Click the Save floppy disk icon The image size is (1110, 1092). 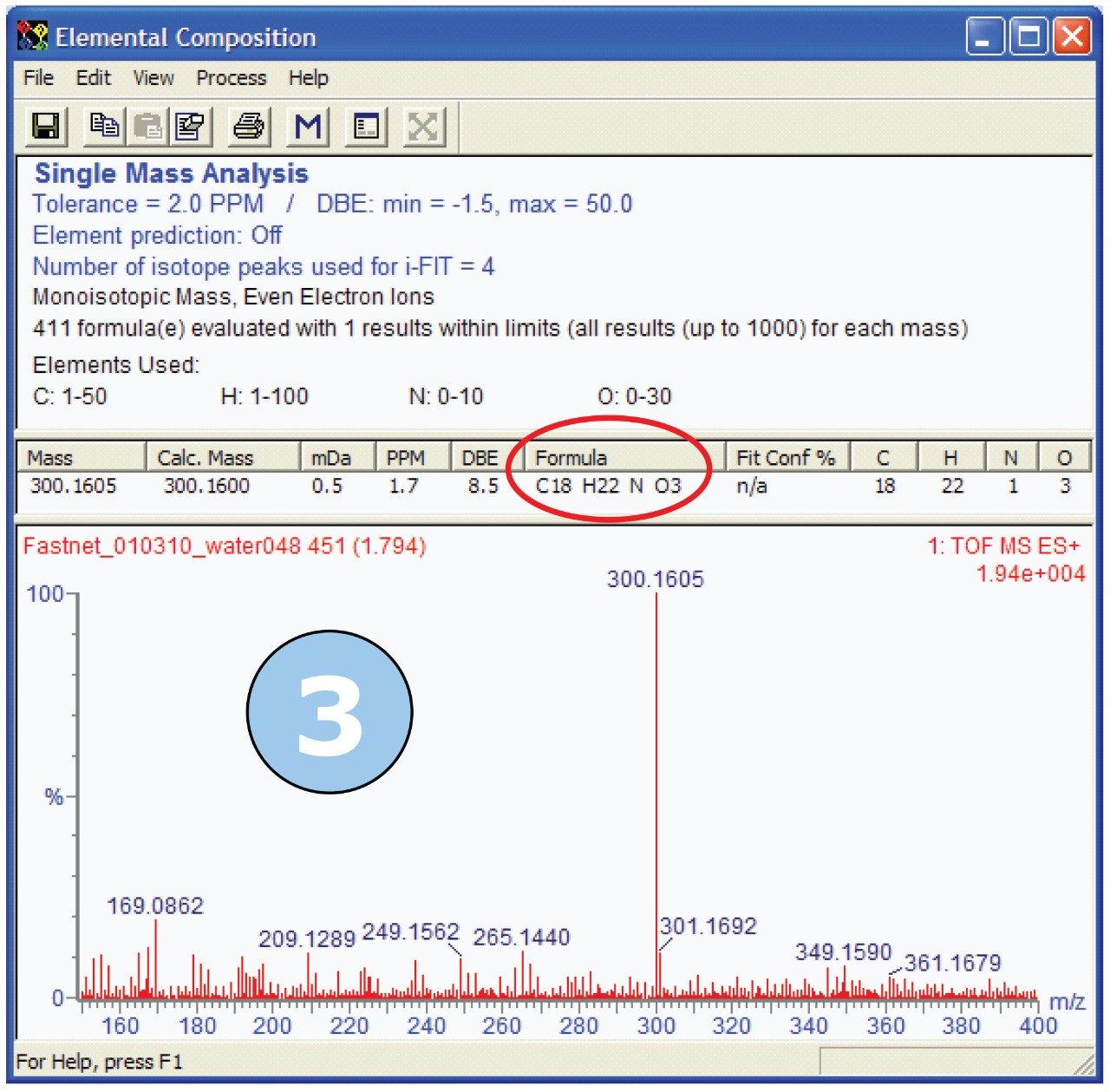[x=45, y=127]
